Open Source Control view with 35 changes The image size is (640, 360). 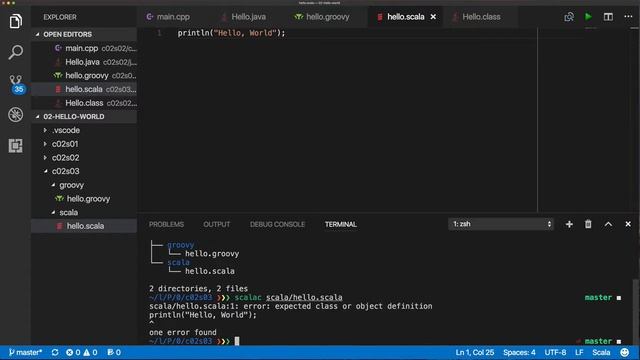(16, 84)
